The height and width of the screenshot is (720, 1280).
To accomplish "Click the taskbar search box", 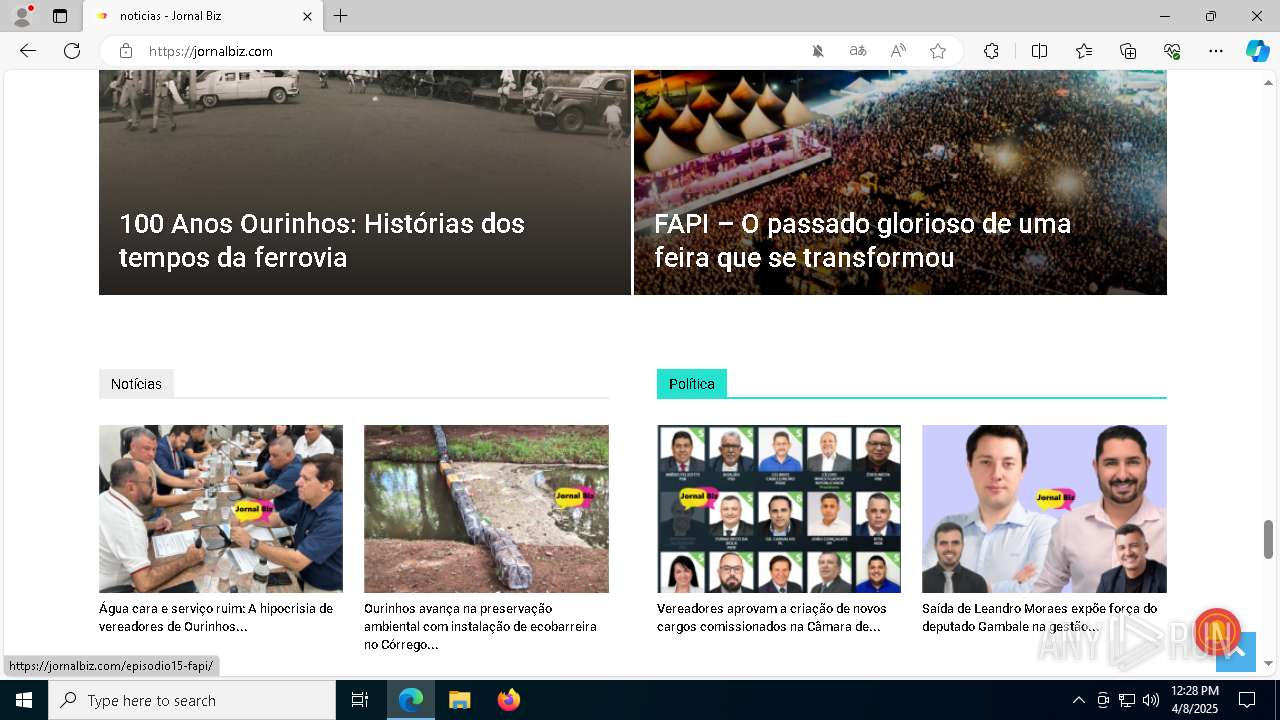I will 192,700.
